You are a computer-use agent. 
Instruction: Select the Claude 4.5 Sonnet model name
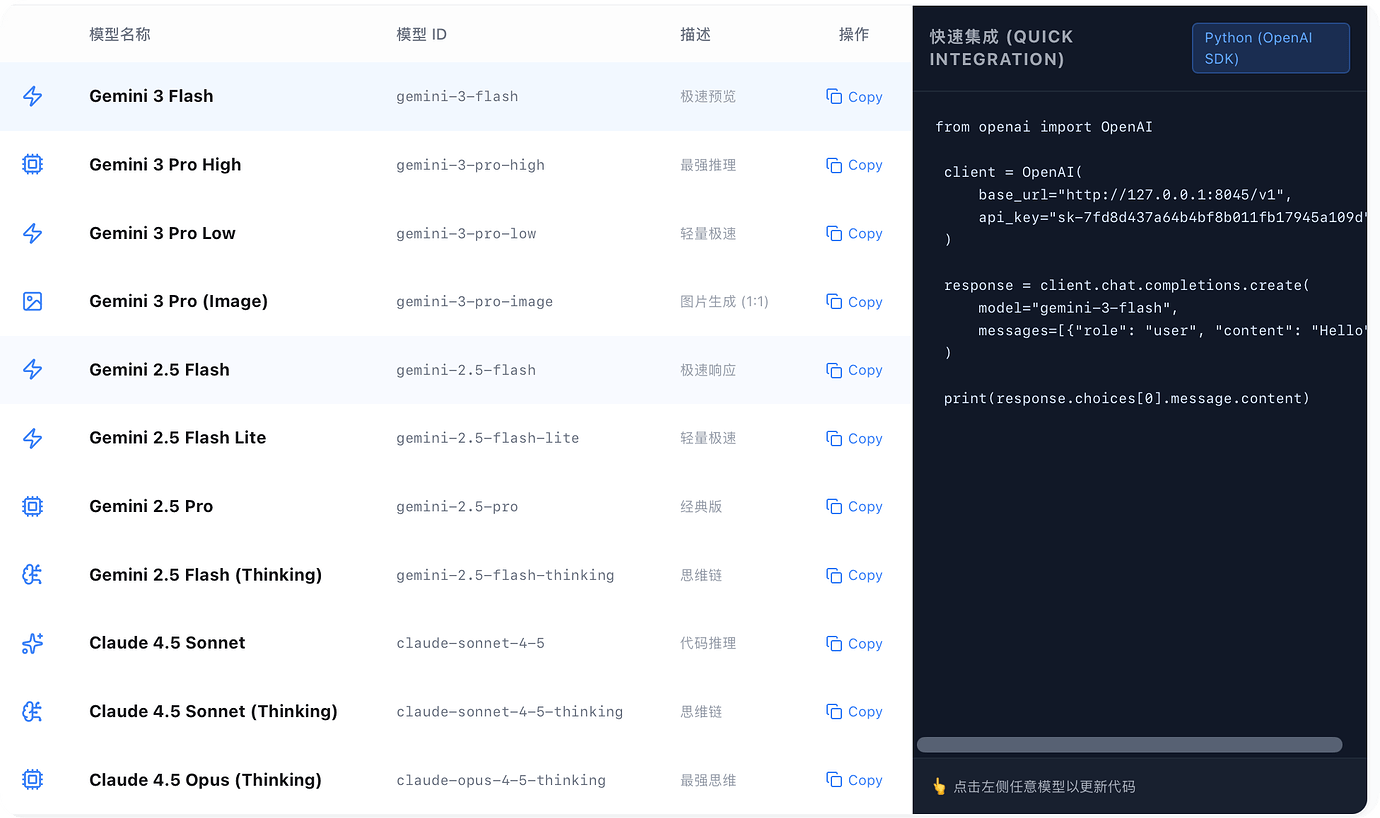tap(167, 643)
